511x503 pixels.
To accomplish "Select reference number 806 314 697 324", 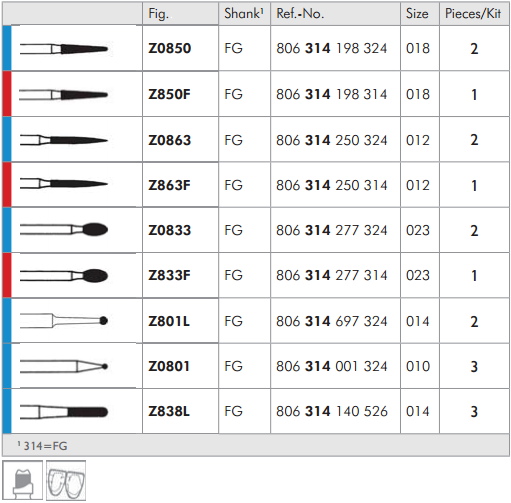I will (332, 321).
